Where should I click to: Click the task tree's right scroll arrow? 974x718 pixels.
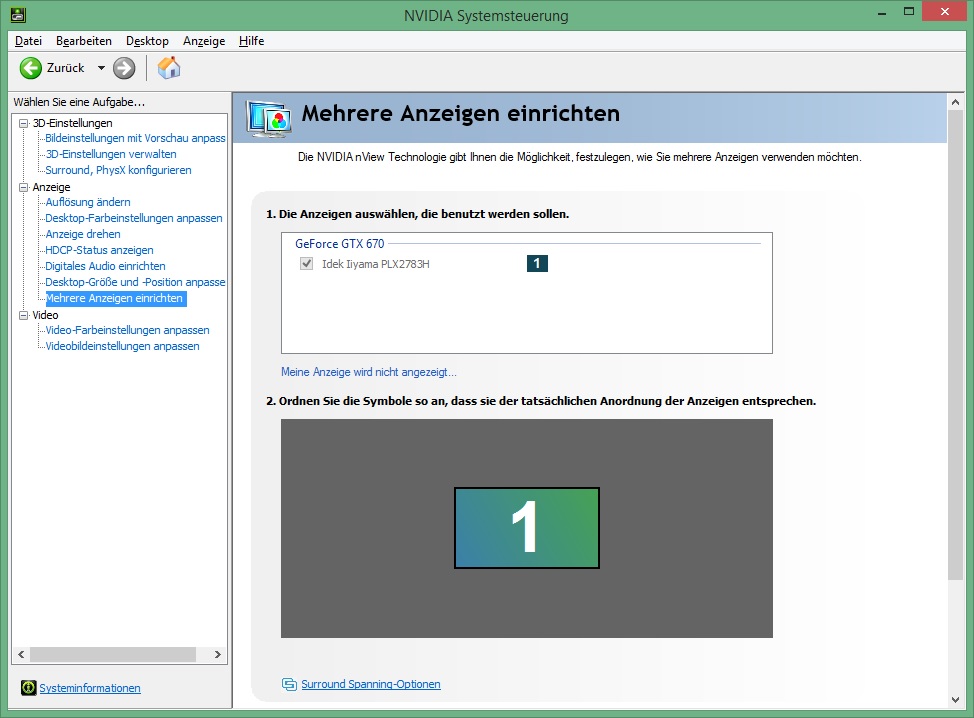tap(217, 654)
